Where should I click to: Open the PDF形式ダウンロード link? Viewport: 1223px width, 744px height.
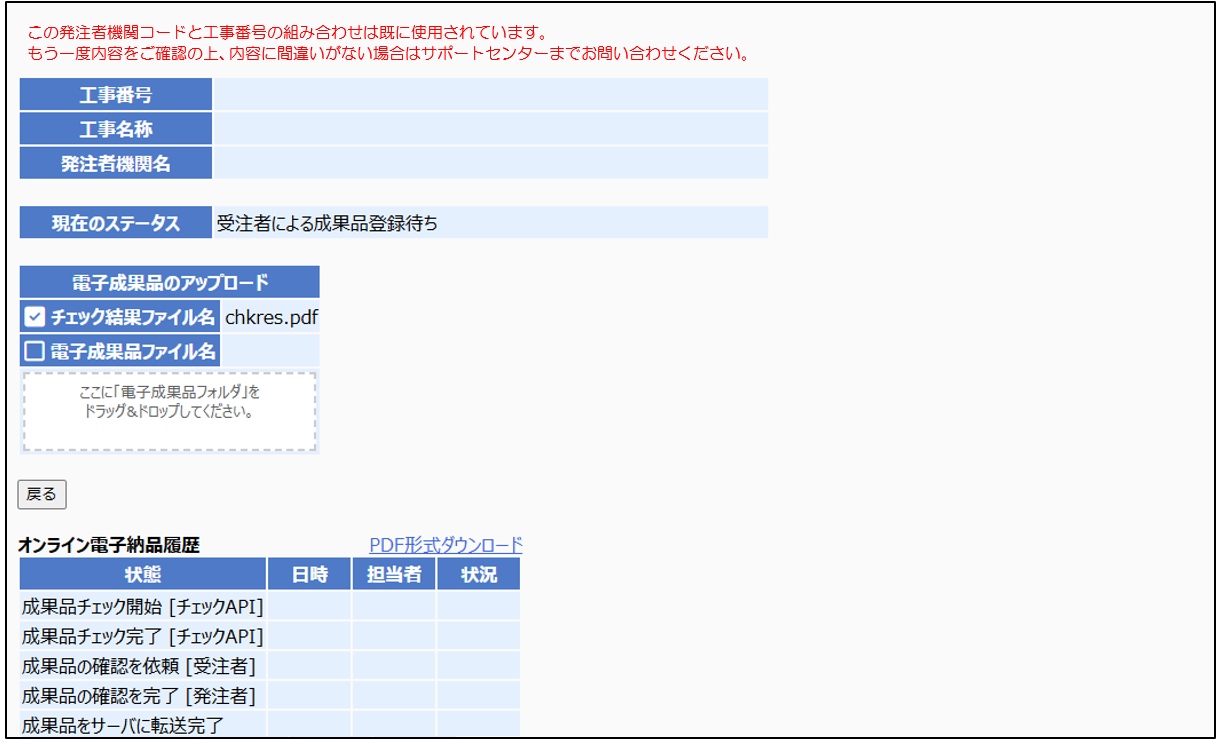click(446, 545)
